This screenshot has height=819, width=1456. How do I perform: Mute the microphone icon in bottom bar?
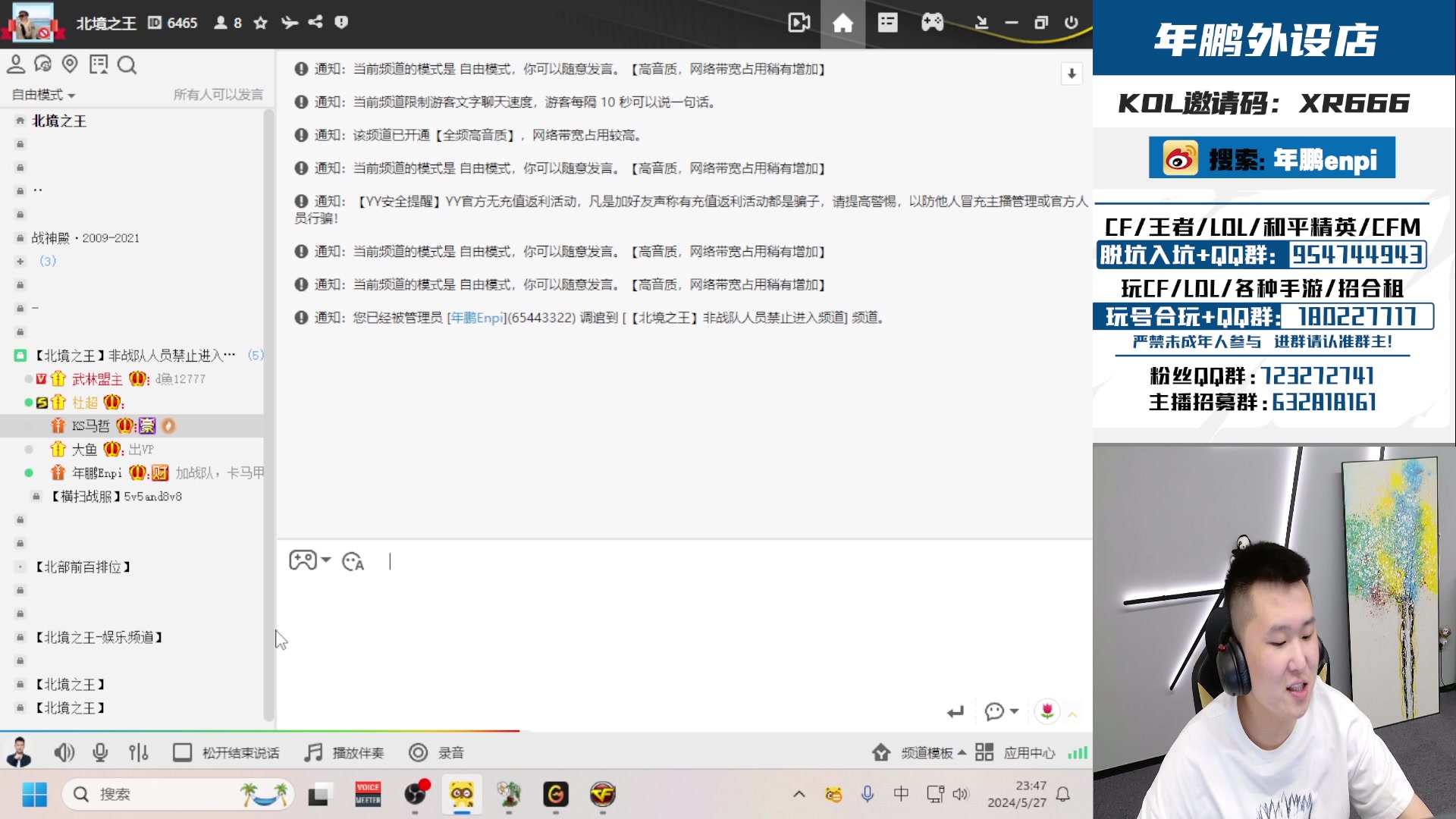(100, 752)
